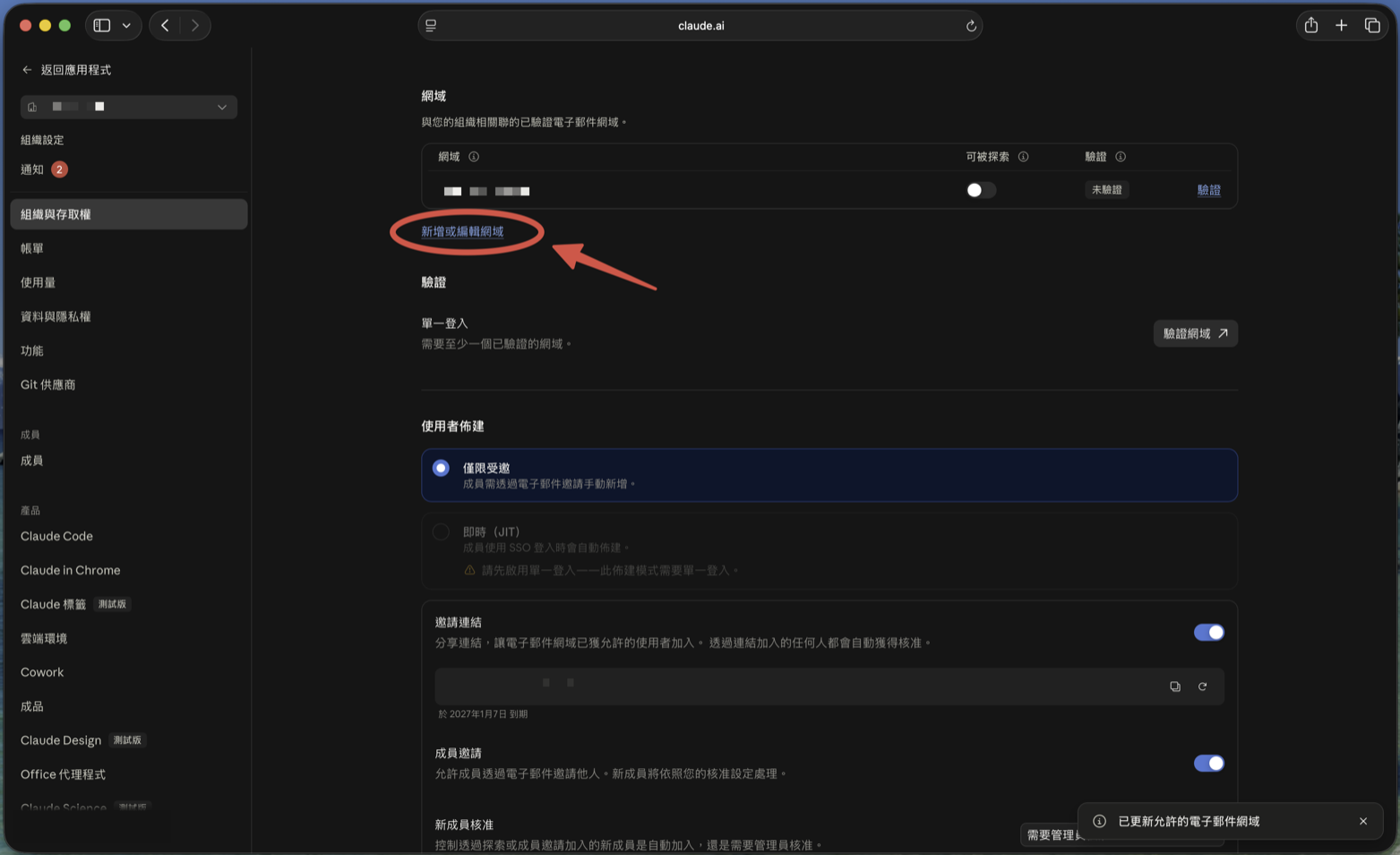Click the 新增或編輯網域 link

462,231
